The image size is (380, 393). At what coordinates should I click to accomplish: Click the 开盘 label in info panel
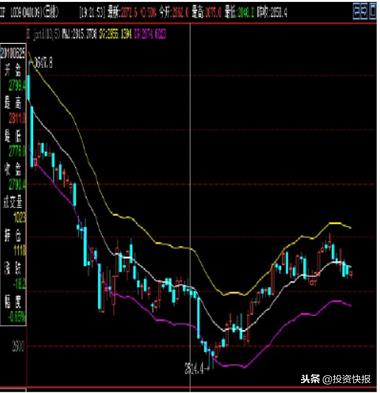[13, 70]
